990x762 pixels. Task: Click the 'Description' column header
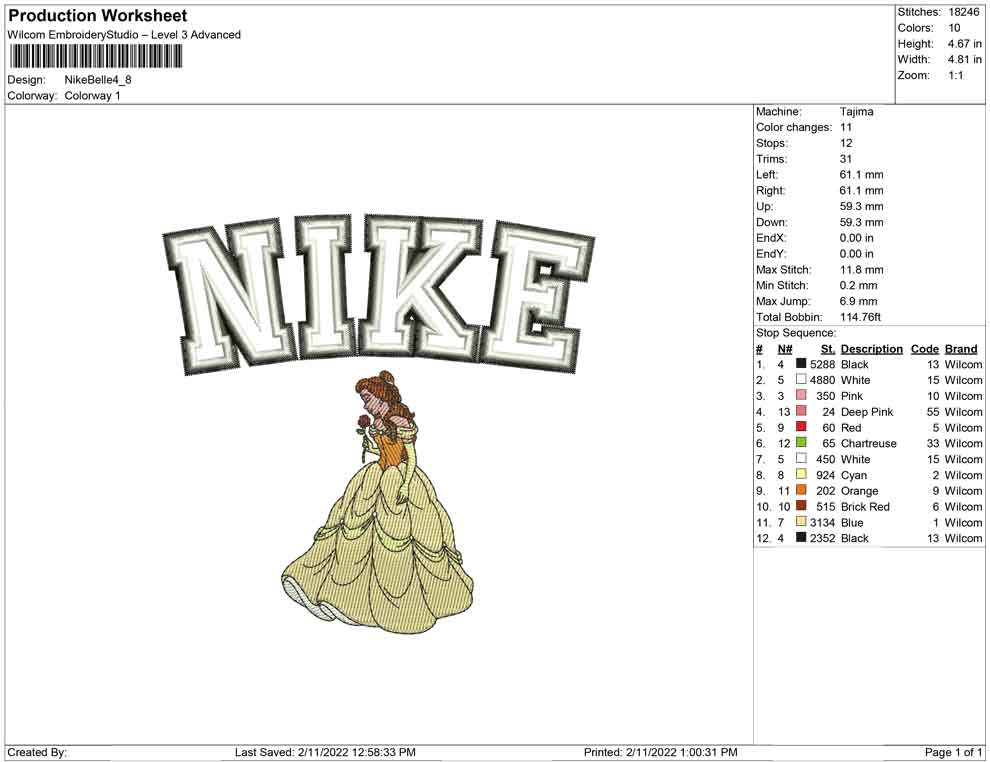pos(872,349)
